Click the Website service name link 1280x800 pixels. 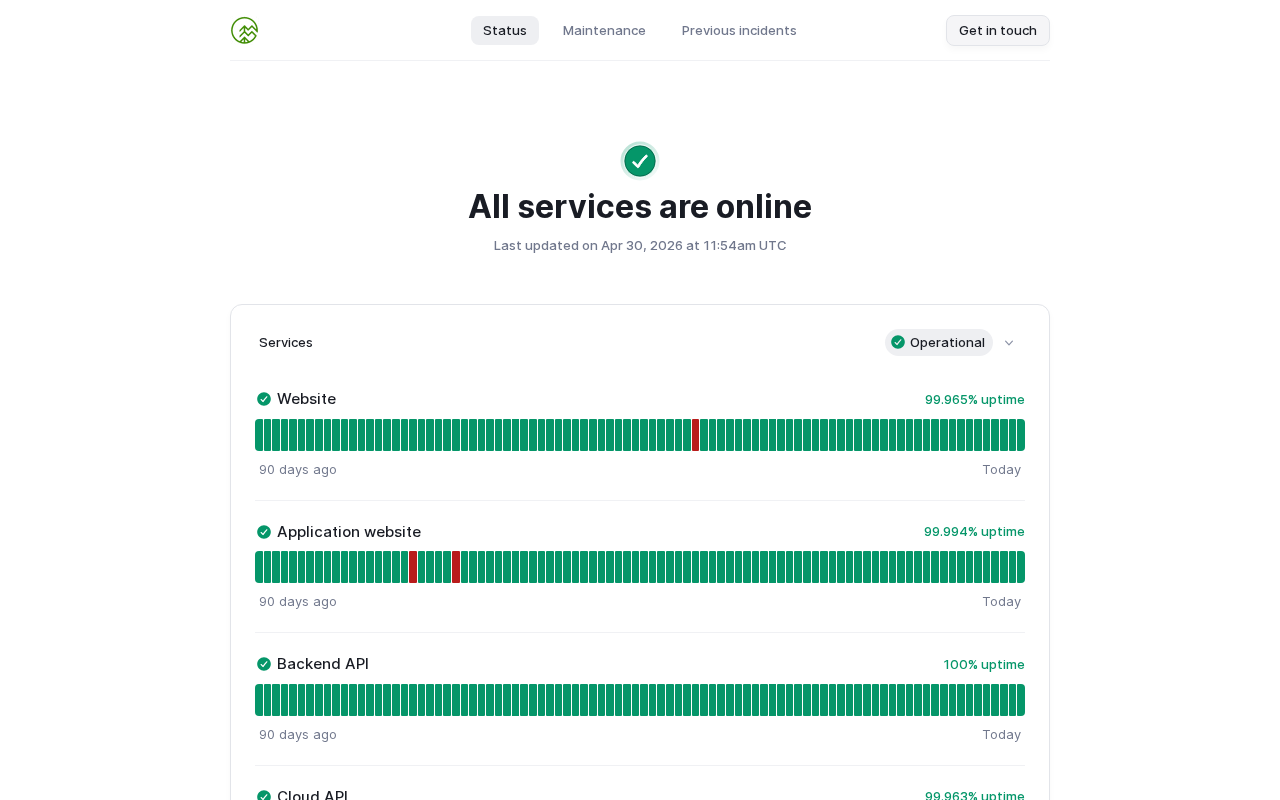pyautogui.click(x=306, y=399)
